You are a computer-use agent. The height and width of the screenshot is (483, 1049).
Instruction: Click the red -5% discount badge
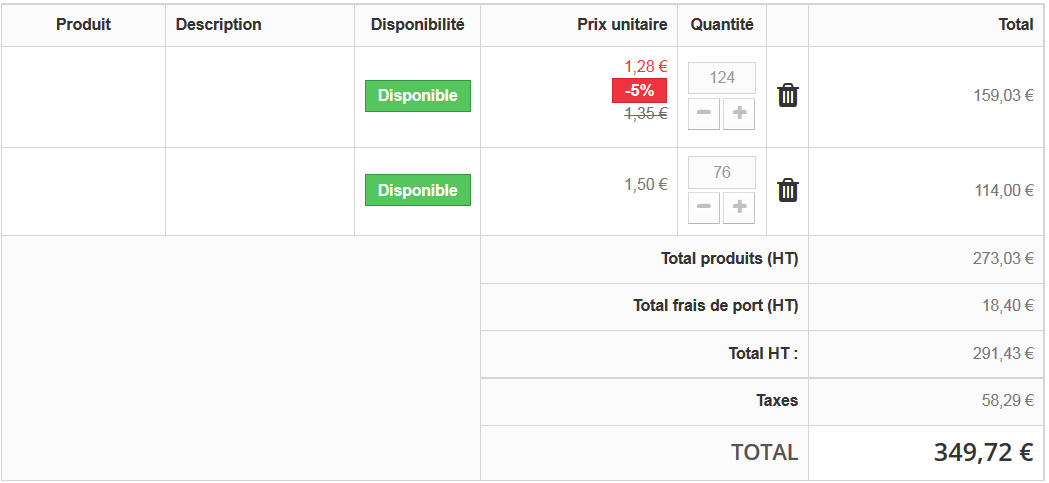click(x=639, y=90)
